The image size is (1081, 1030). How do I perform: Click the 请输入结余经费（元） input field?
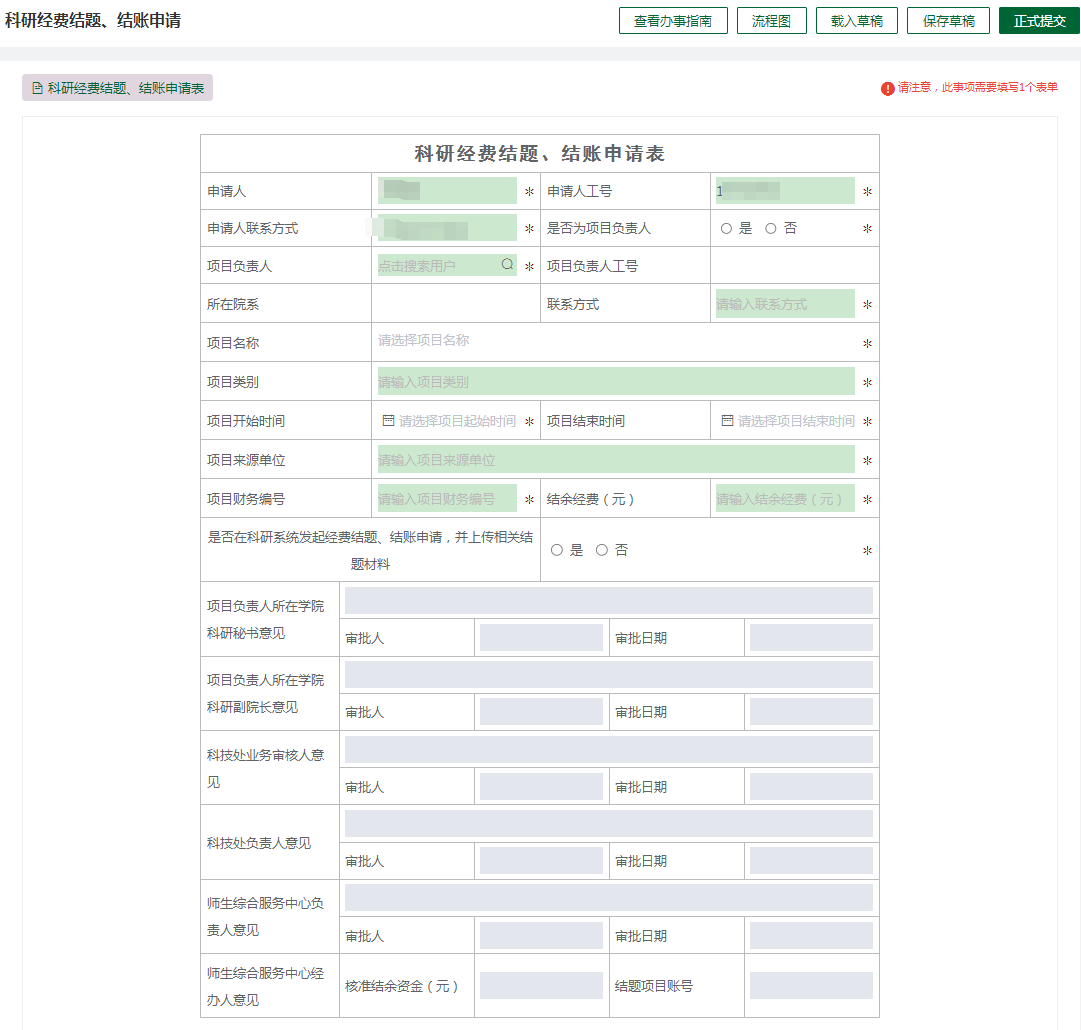pos(785,498)
